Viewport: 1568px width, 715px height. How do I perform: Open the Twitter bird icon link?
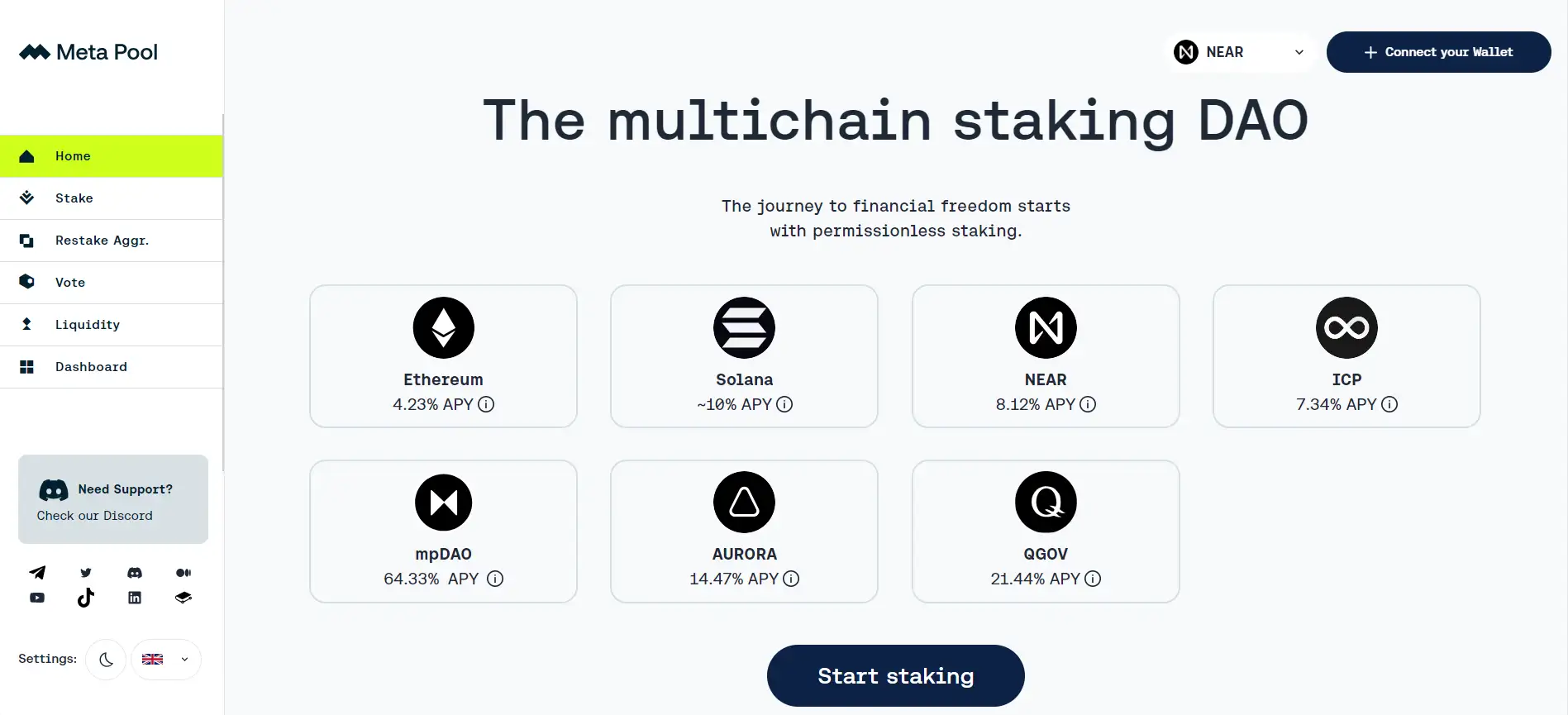(x=86, y=572)
